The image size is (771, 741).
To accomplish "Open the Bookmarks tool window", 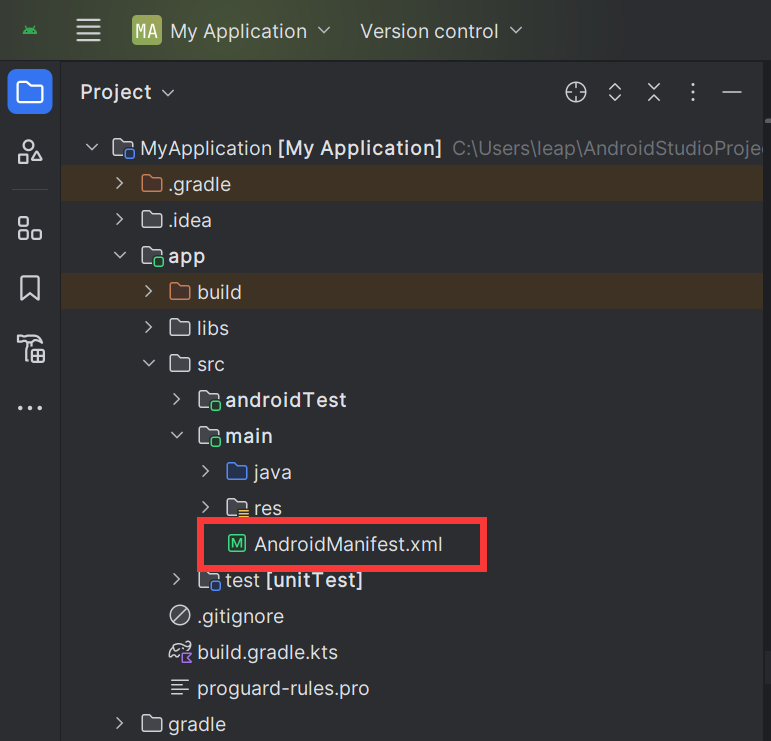I will pyautogui.click(x=30, y=288).
